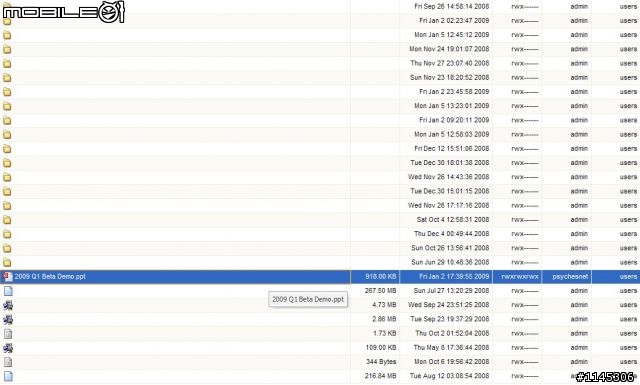Viewport: 640px width, 385px height.
Task: Select admin owner in Sat Oct 4 12:58:31 row
Action: (x=579, y=220)
